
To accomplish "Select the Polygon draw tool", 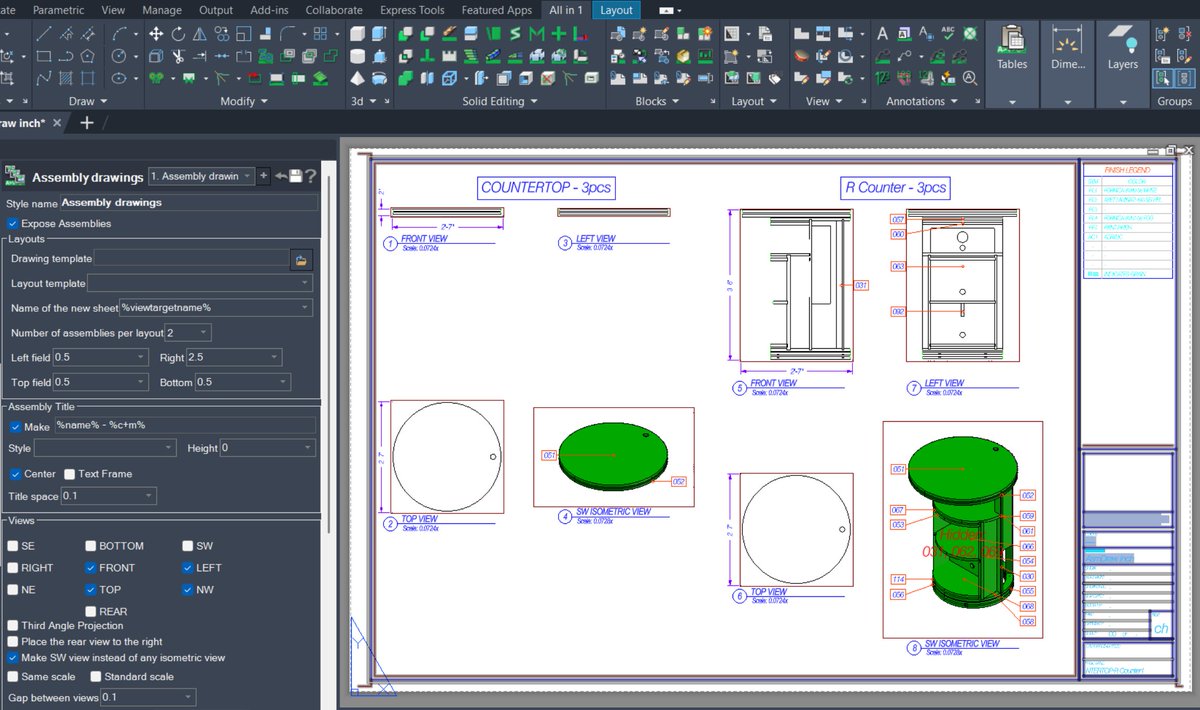I will click(88, 55).
